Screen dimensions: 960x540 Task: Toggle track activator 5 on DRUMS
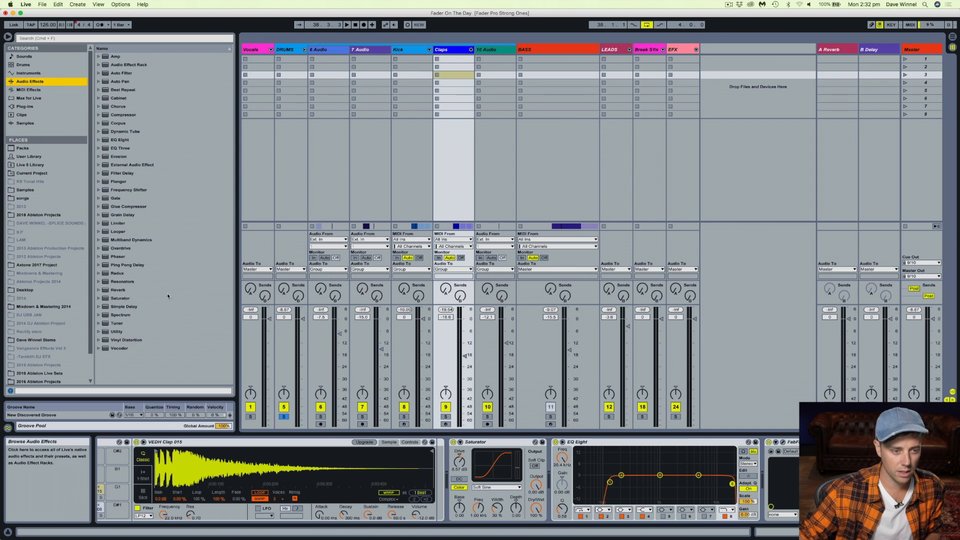click(284, 407)
